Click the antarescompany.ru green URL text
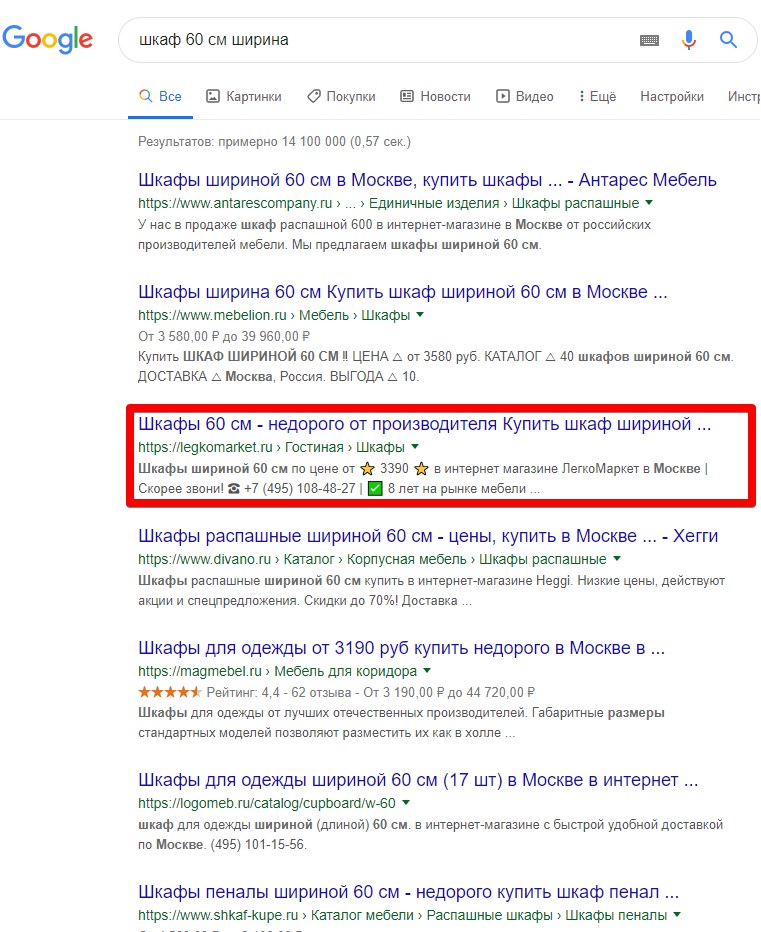Screen dimensions: 761x932 [x=235, y=203]
